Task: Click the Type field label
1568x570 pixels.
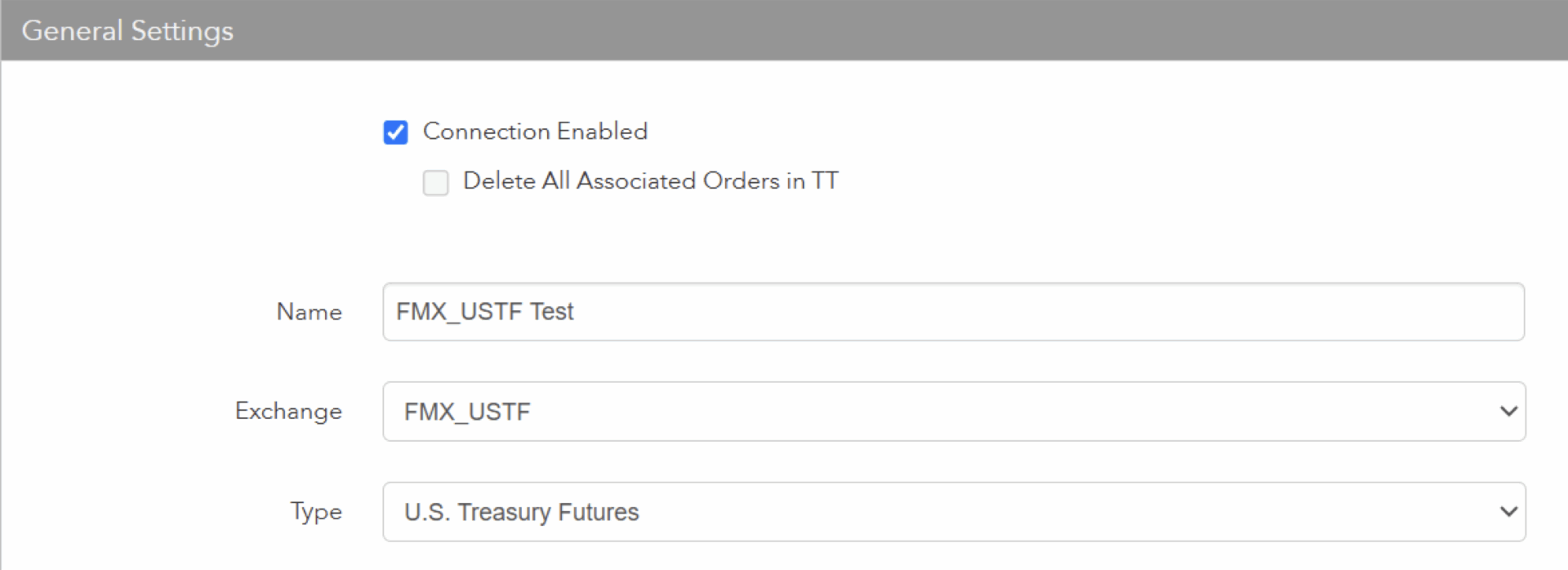Action: point(316,512)
